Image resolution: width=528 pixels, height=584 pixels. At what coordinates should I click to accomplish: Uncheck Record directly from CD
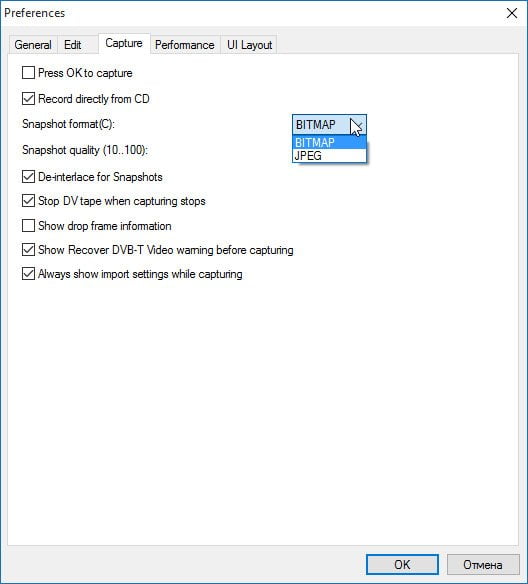[x=28, y=99]
